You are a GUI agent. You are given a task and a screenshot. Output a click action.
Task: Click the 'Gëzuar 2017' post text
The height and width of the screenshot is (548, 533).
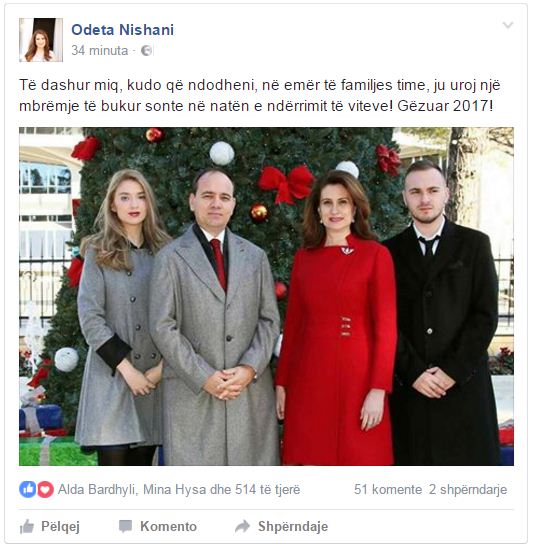click(445, 106)
